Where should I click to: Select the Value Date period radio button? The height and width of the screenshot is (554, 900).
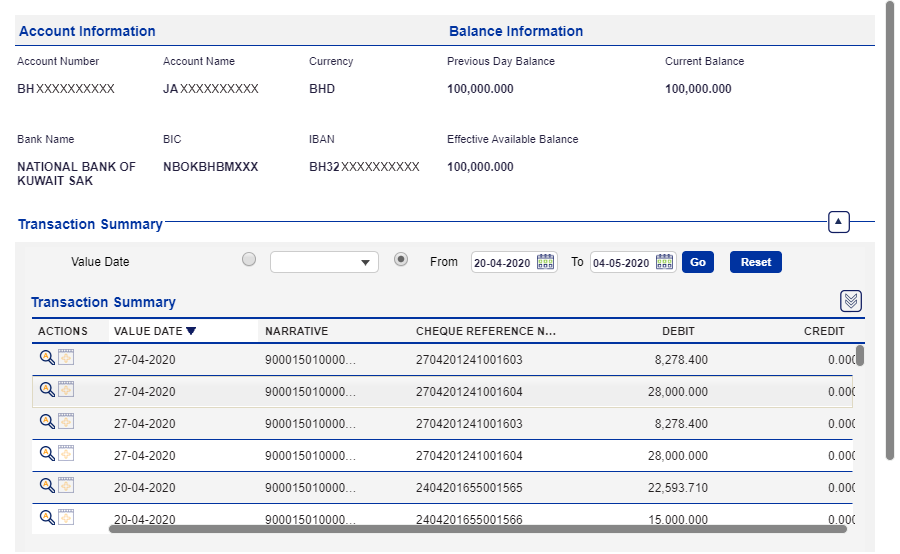point(249,260)
